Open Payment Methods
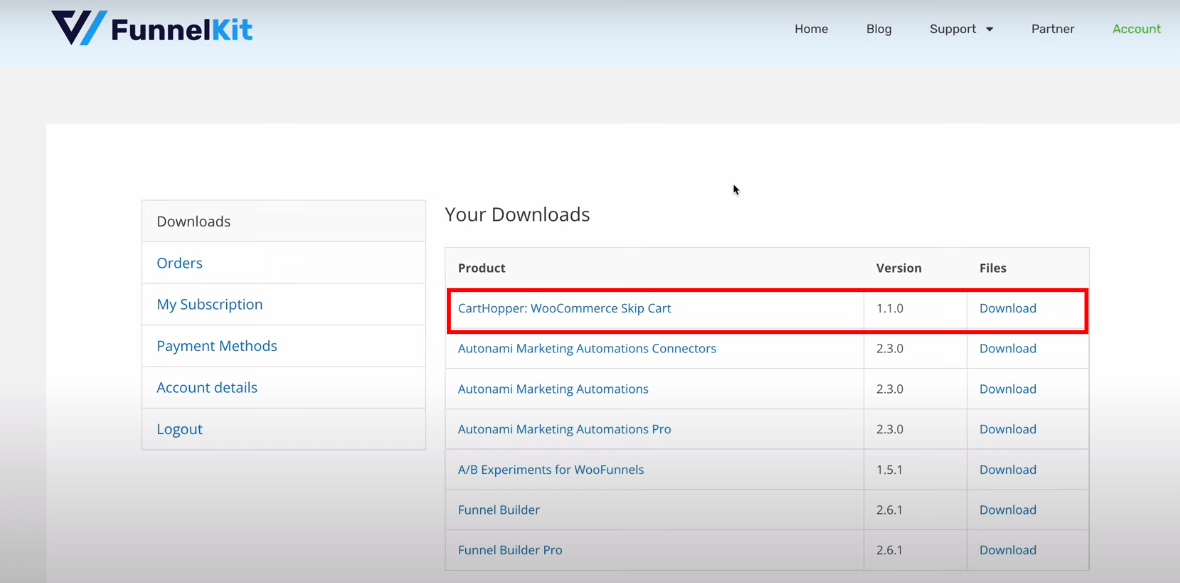The image size is (1180, 583). 216,345
